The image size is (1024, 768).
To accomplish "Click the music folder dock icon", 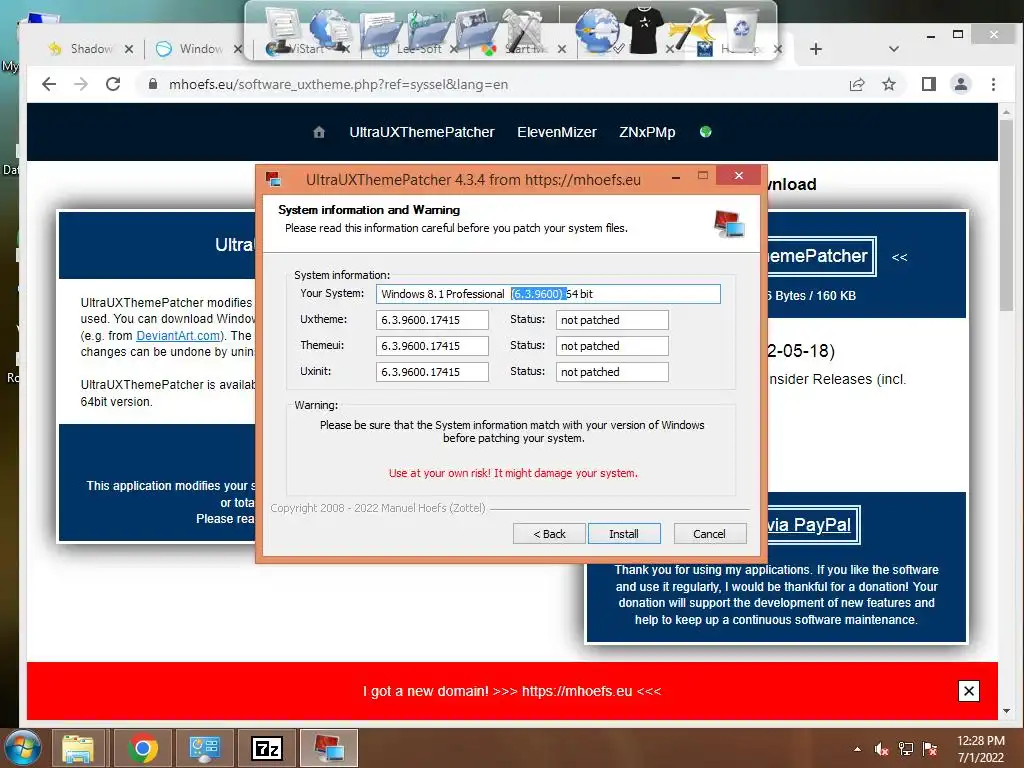I will [x=428, y=29].
